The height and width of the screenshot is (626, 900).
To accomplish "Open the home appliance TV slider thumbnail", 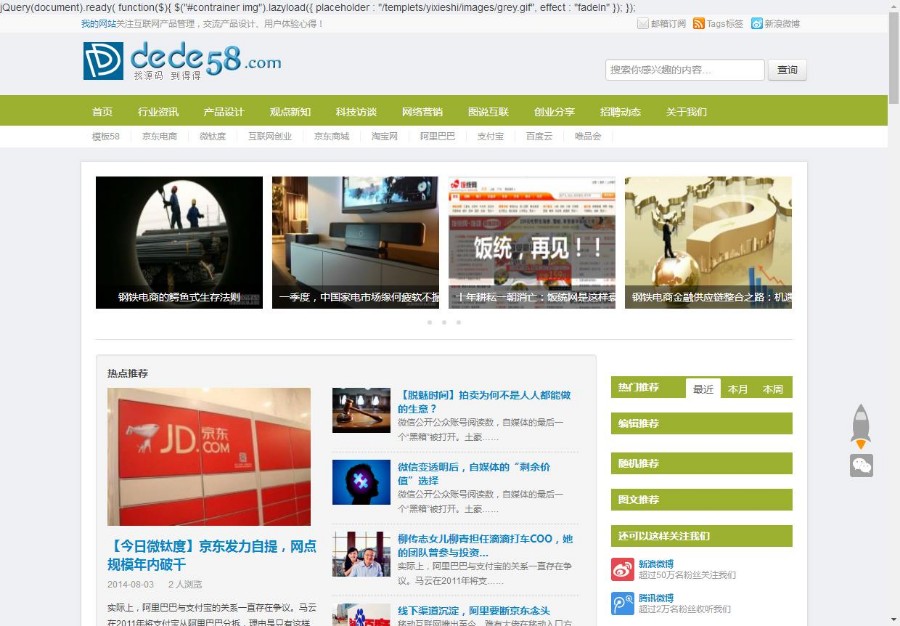I will pyautogui.click(x=355, y=242).
